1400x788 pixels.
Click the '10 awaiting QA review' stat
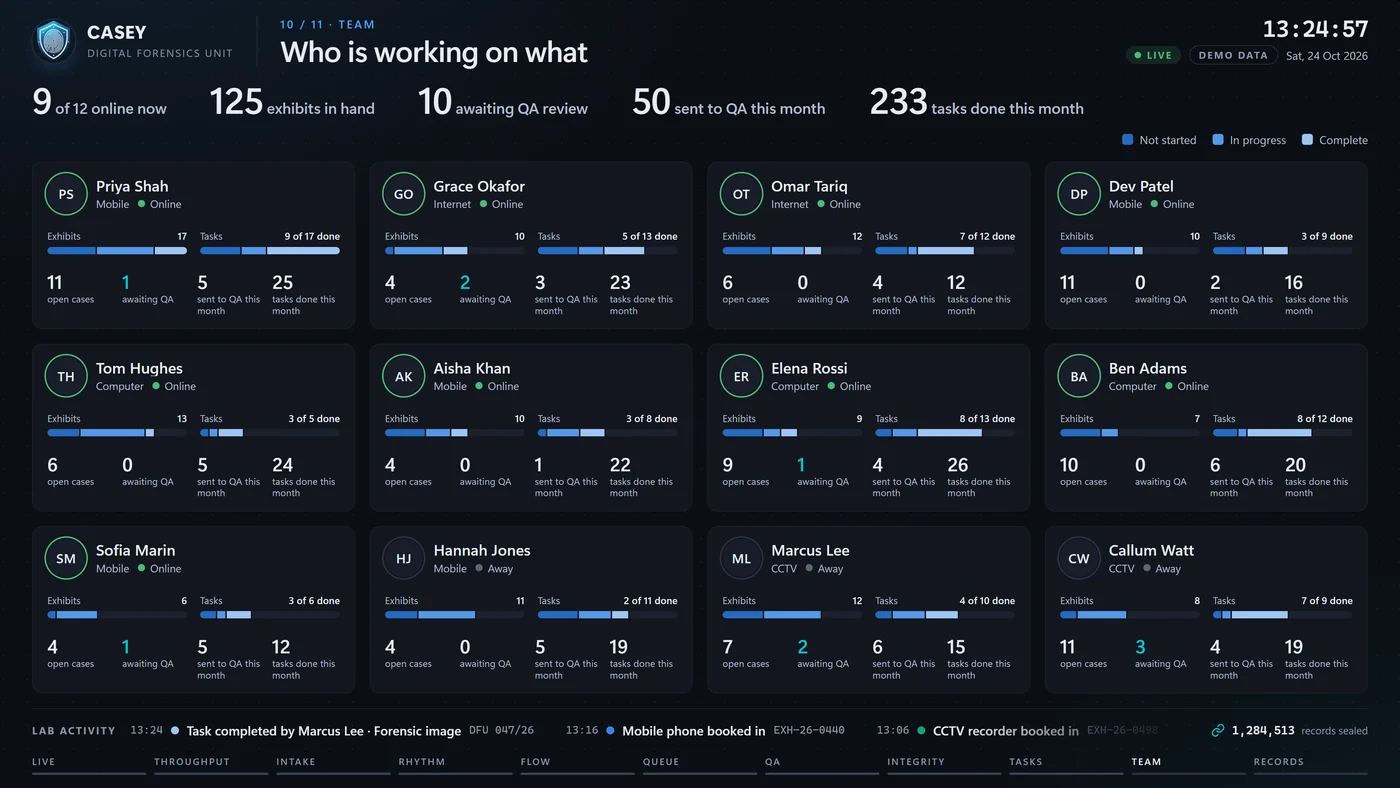coord(503,102)
